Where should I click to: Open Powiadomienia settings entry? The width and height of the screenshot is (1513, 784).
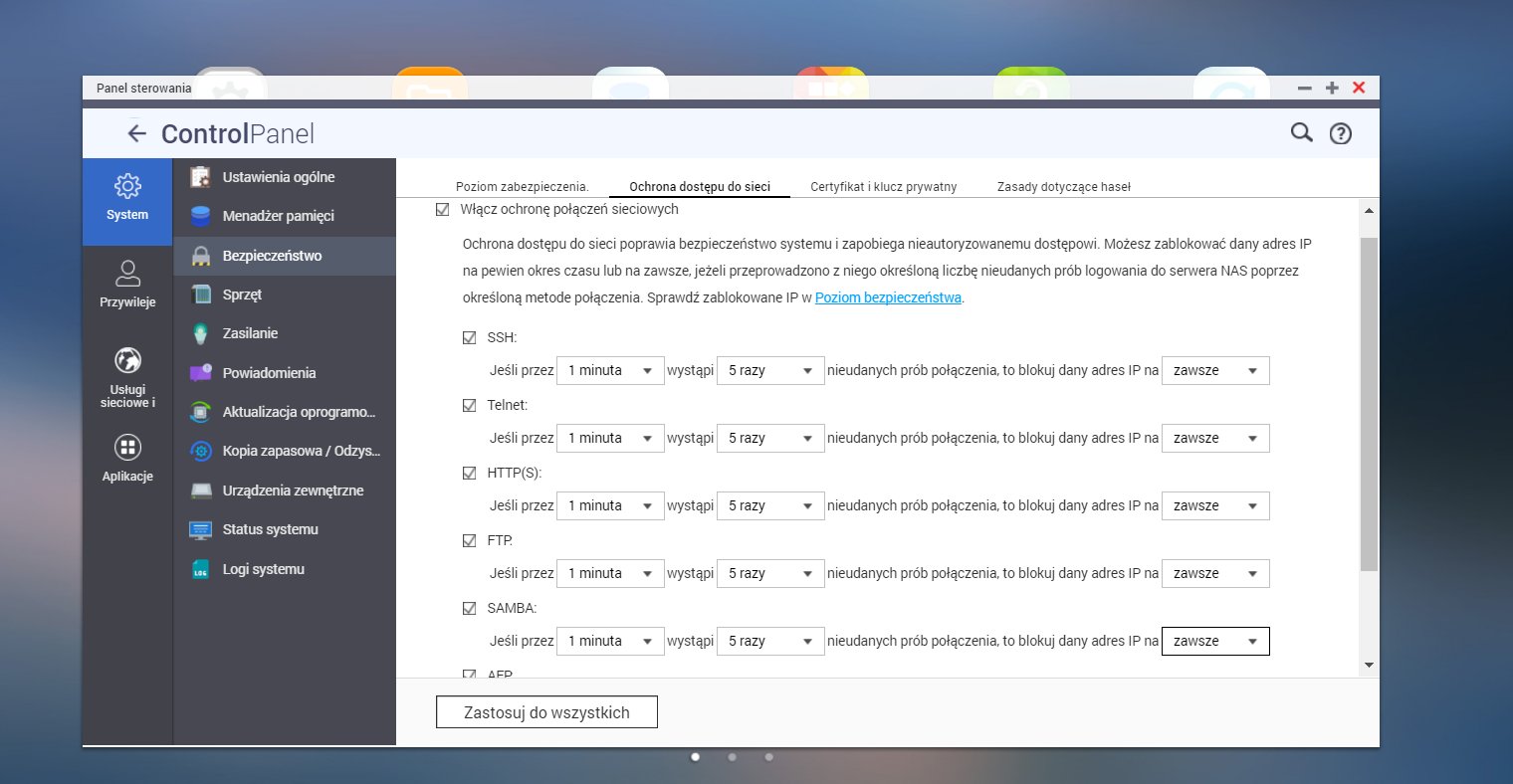click(285, 373)
